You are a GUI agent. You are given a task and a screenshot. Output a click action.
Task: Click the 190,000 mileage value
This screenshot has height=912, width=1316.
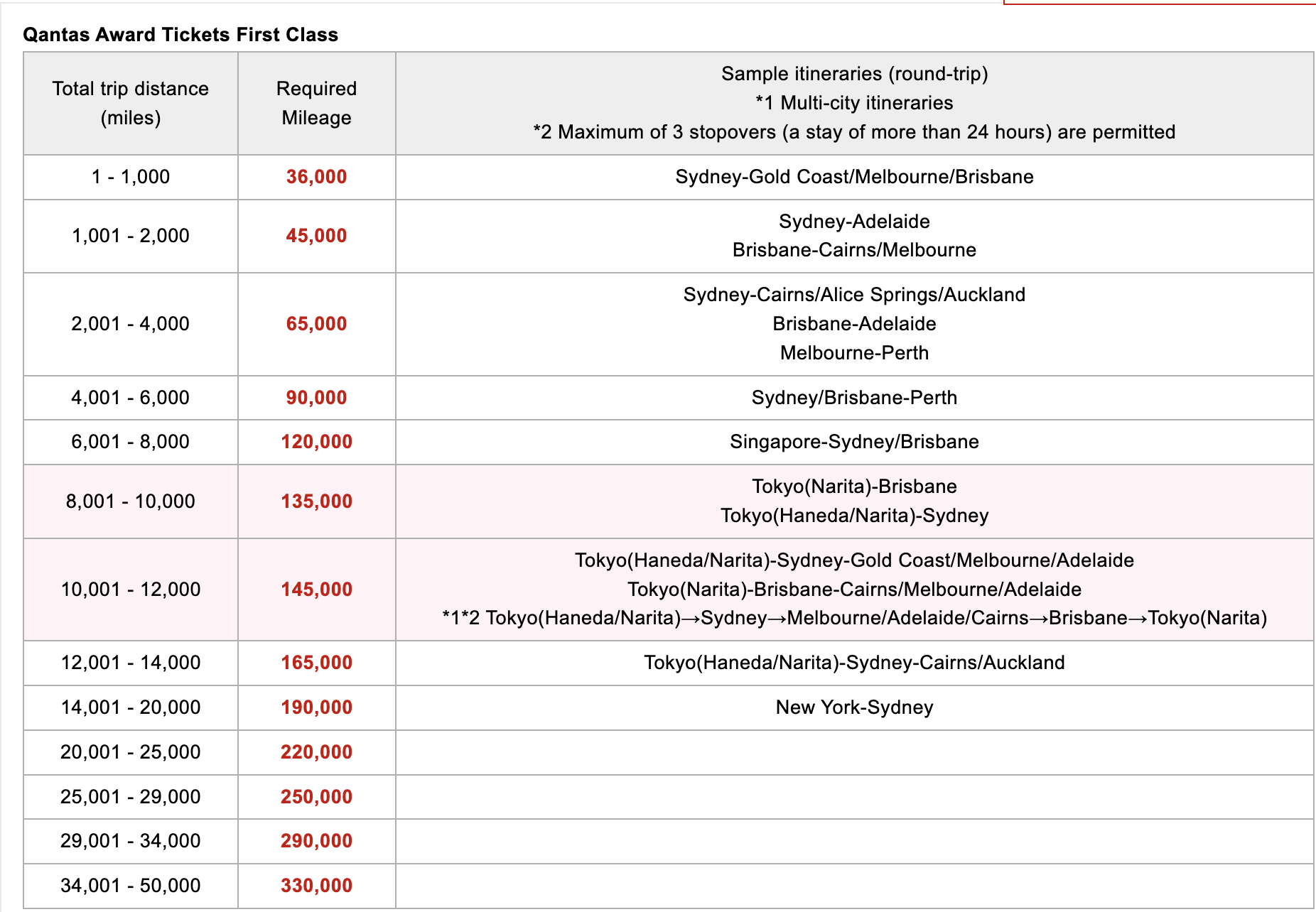[x=317, y=707]
